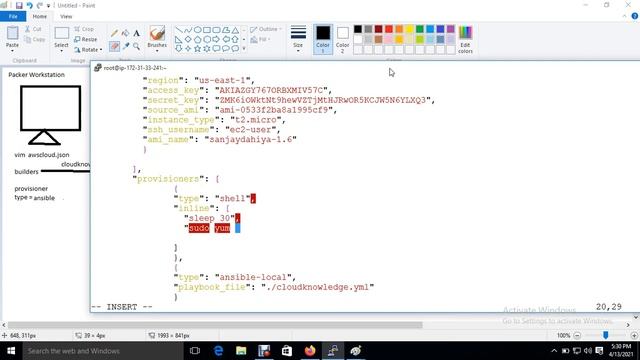Image resolution: width=640 pixels, height=360 pixels.
Task: Select the Text tool
Action: (x=136, y=33)
